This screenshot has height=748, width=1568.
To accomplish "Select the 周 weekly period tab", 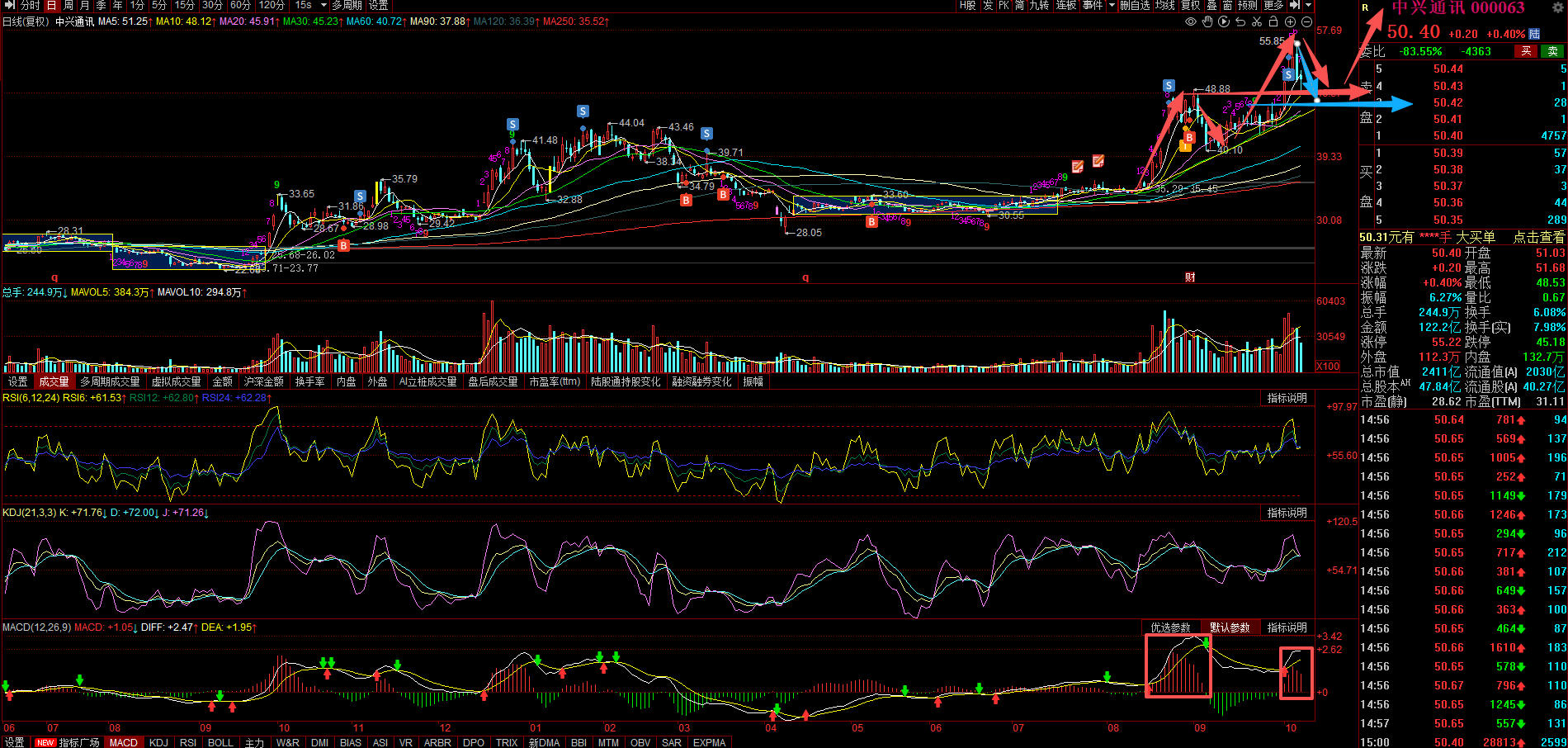I will coord(68,5).
